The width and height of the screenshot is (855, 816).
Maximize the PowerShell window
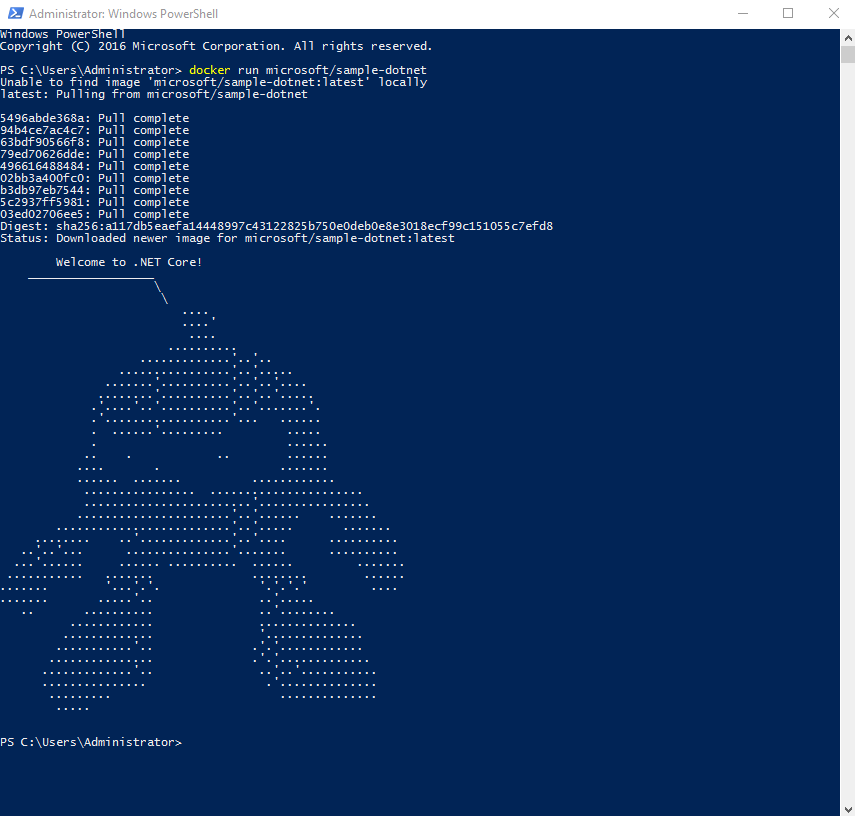pos(788,14)
